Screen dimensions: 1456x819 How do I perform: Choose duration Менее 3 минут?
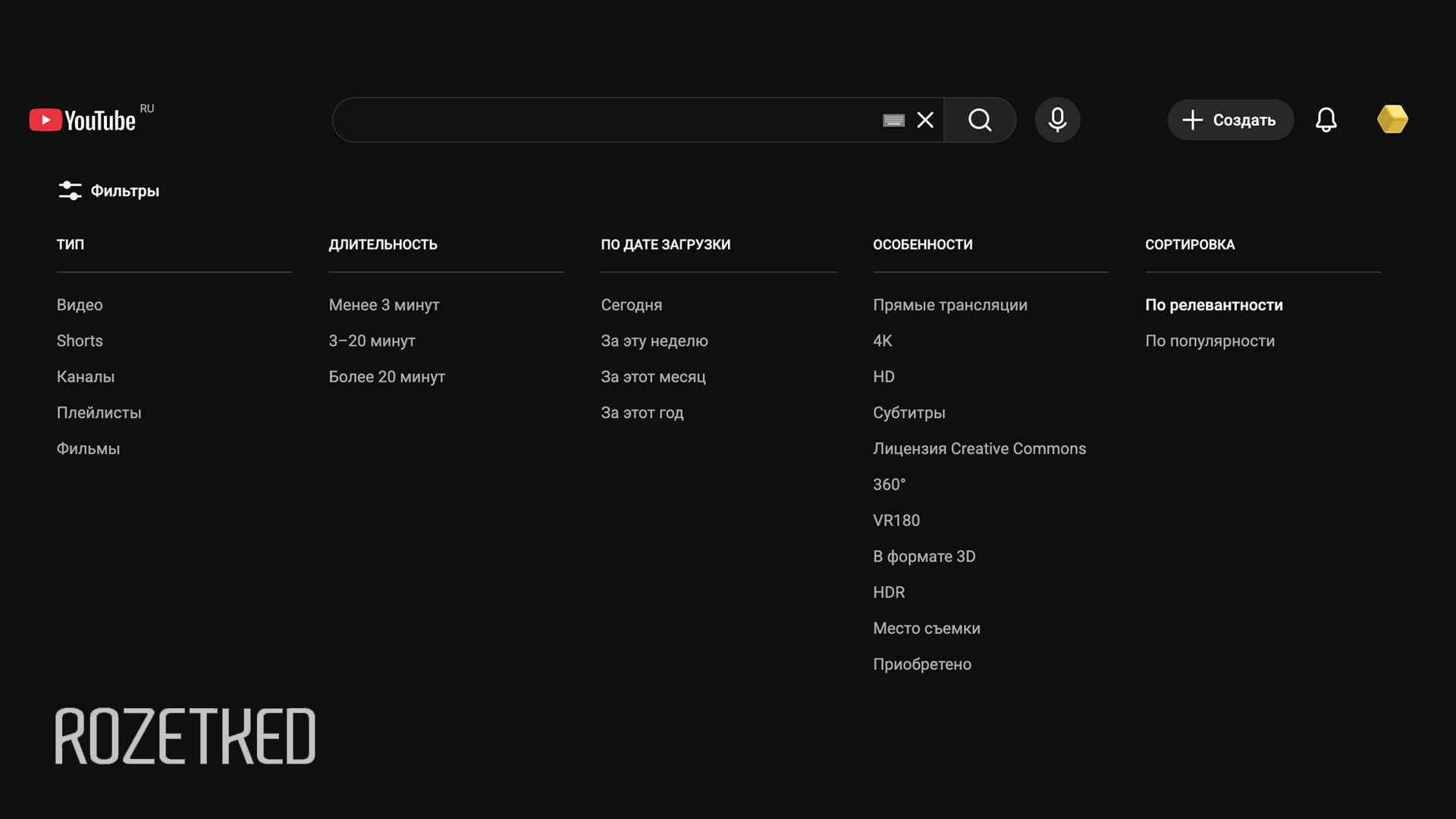(x=384, y=305)
